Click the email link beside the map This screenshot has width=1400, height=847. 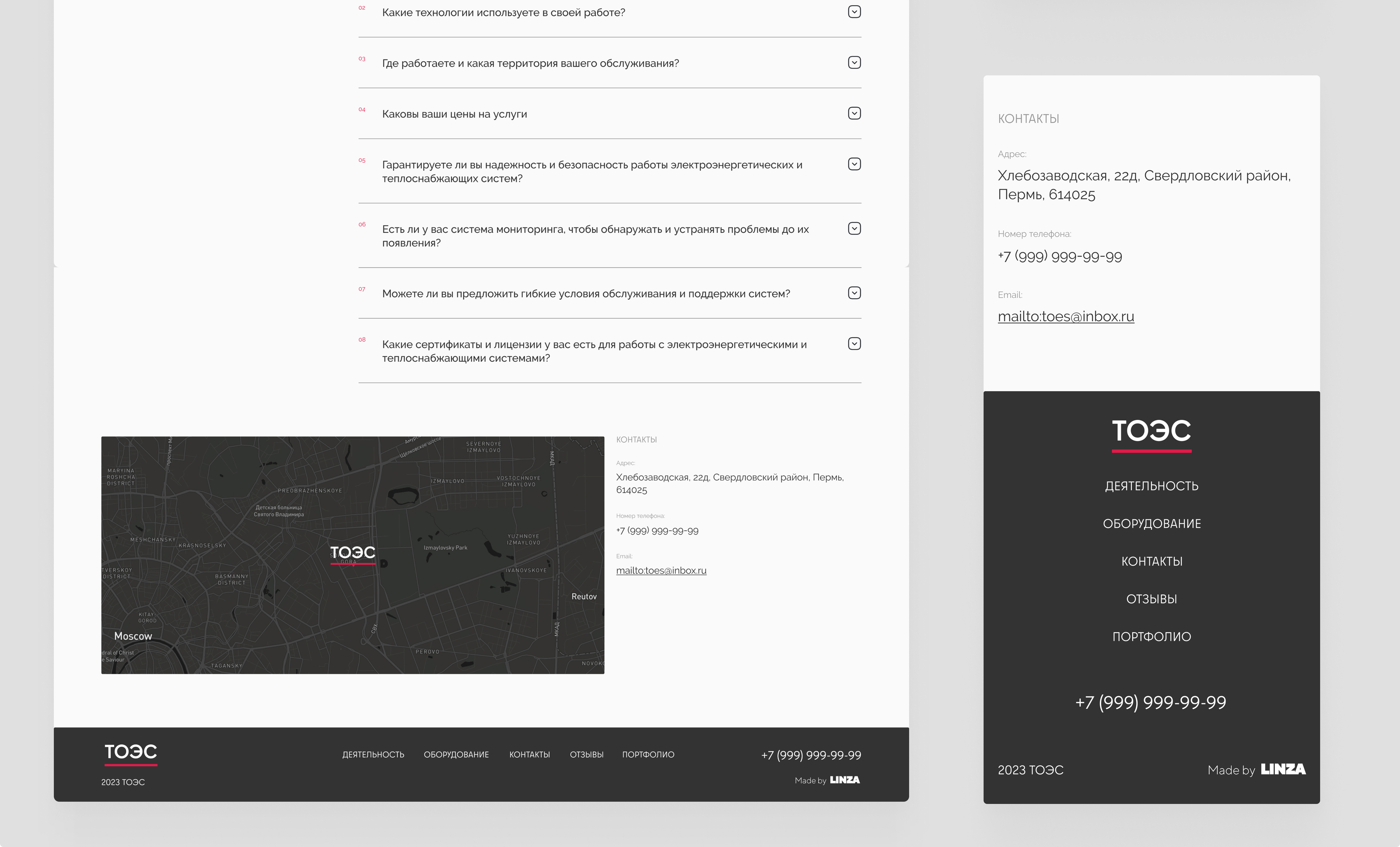tap(661, 570)
